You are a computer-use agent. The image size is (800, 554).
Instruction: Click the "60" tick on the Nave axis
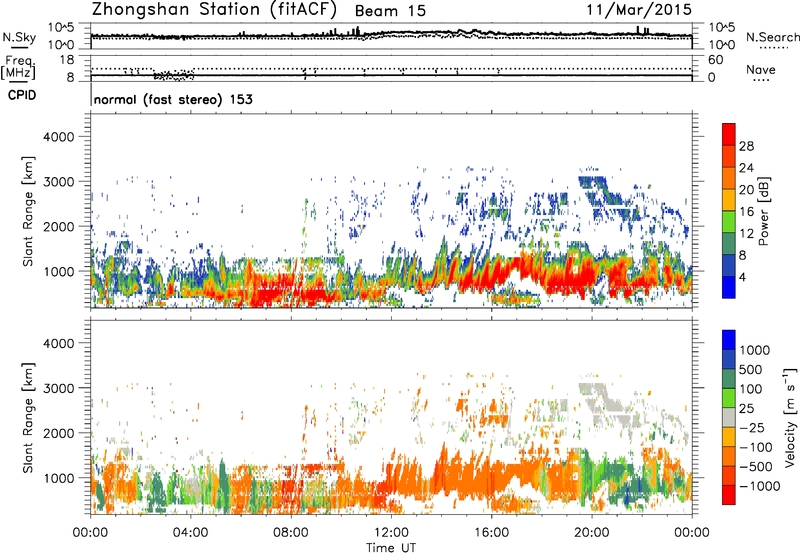pos(716,60)
